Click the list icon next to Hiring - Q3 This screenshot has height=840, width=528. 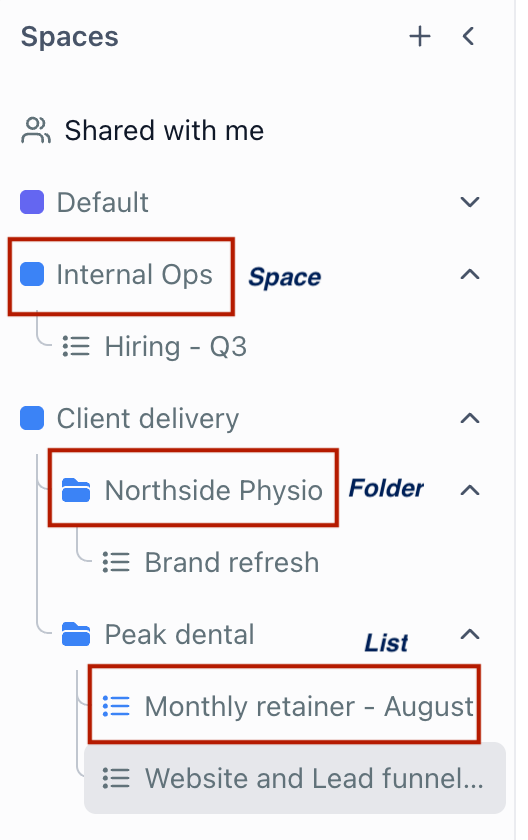[x=76, y=346]
